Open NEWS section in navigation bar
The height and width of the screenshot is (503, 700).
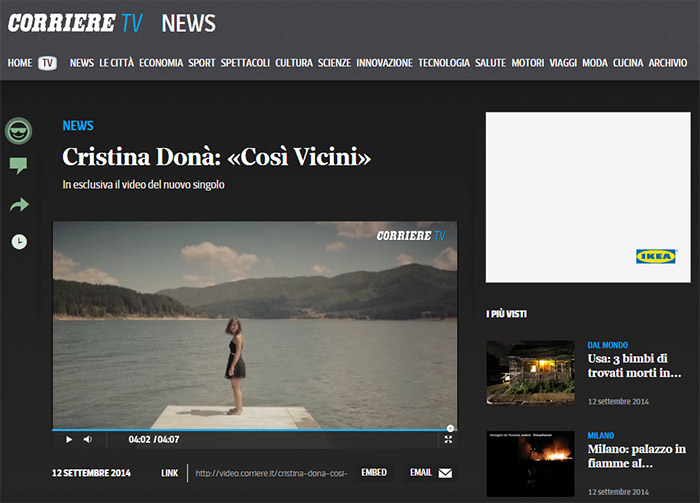click(82, 63)
